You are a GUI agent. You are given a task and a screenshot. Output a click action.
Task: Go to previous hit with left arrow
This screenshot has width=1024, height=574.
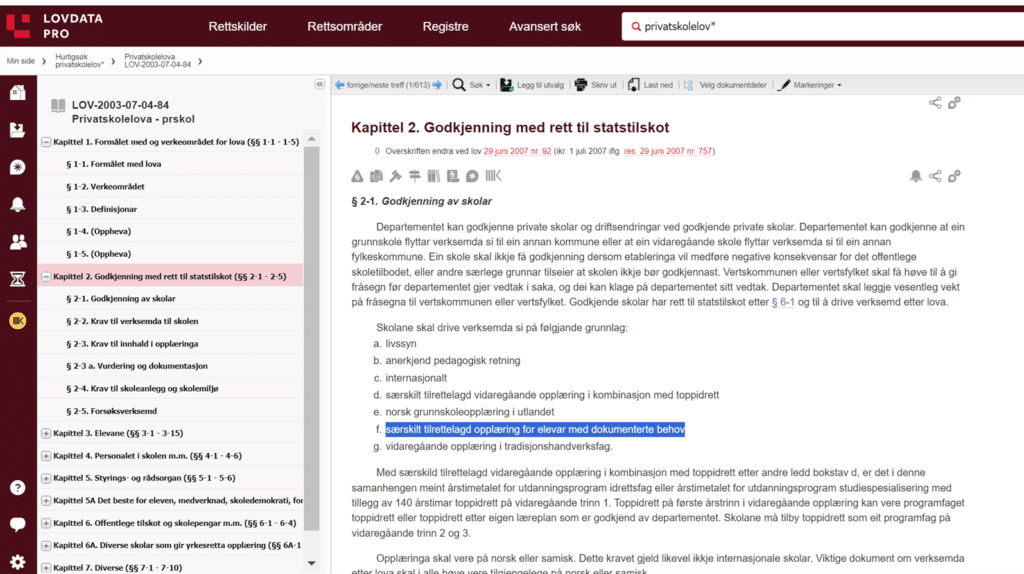coord(340,85)
